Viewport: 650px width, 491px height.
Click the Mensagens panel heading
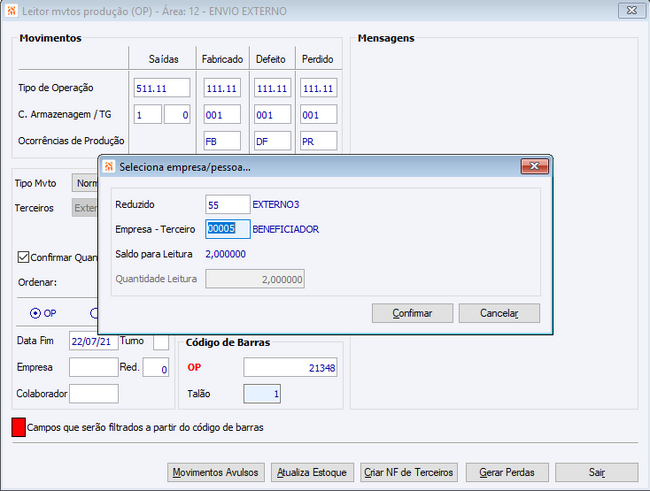click(x=386, y=38)
